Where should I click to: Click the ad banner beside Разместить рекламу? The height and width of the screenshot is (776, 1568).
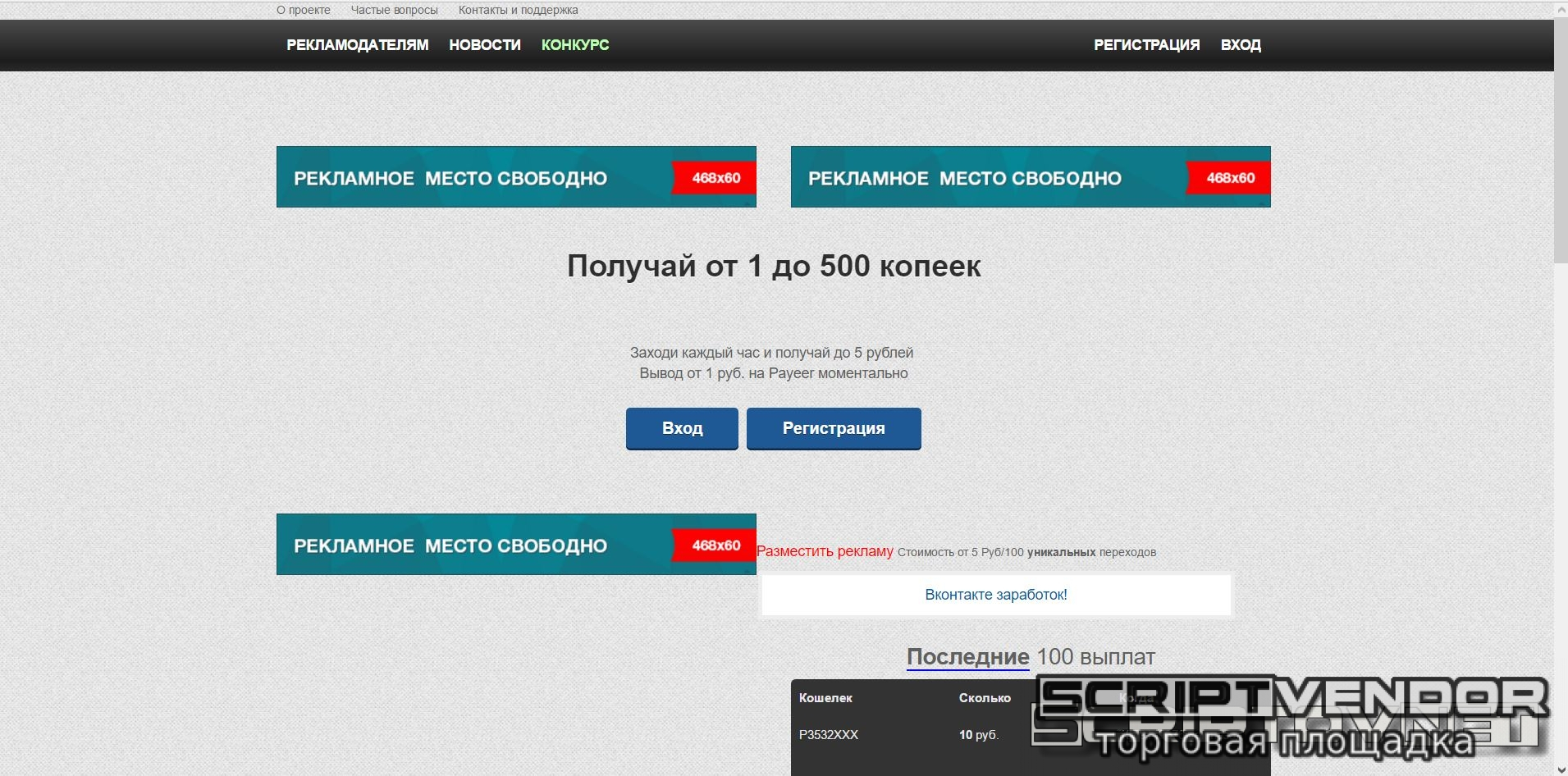point(515,545)
